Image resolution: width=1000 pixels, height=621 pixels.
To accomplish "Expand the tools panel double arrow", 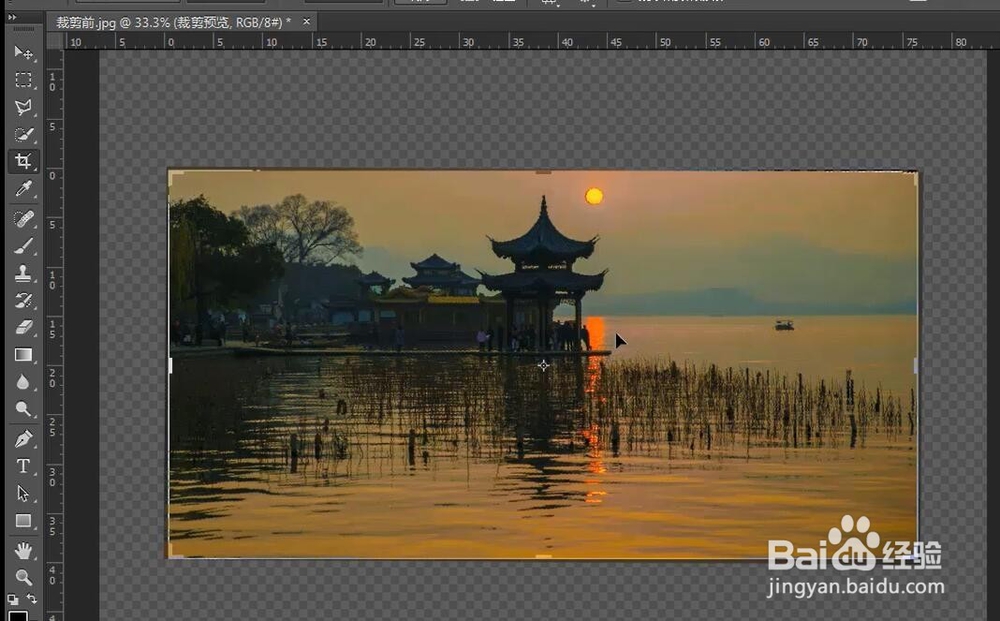I will point(12,17).
